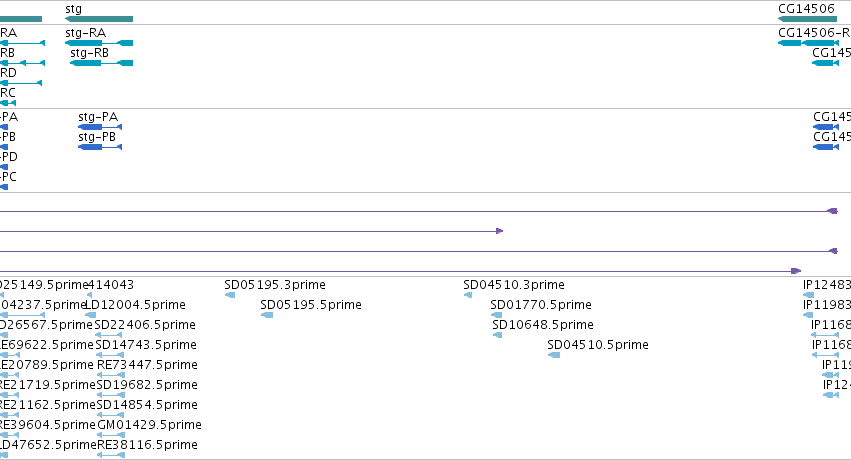
Task: Select the SD22406.5prime EST feature
Action: tap(110, 335)
